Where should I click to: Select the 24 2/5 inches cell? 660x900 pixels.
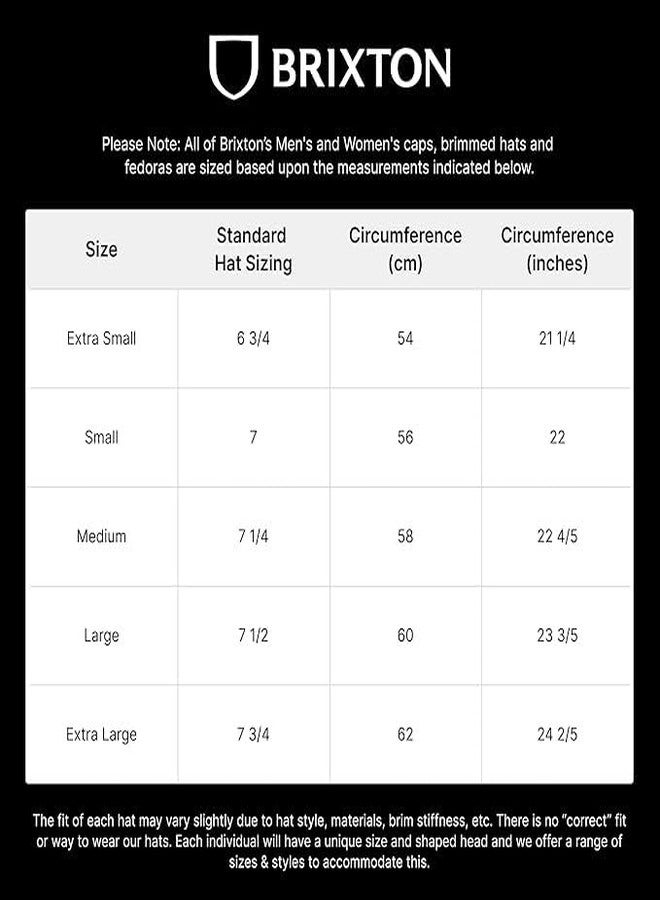[x=557, y=734]
